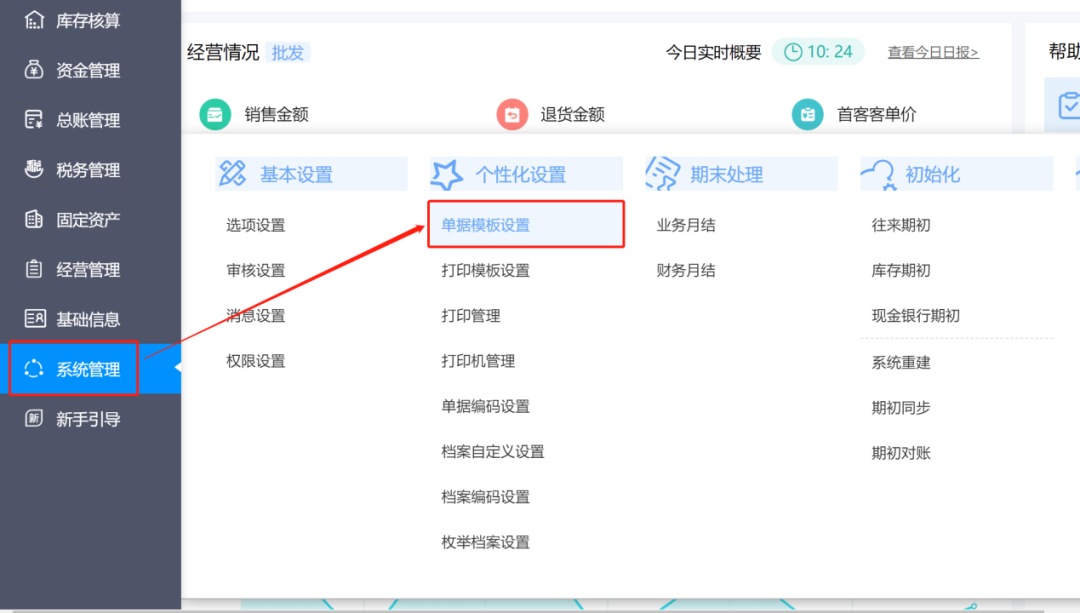This screenshot has height=613, width=1080.
Task: Open 打印管理 entry
Action: tap(471, 315)
